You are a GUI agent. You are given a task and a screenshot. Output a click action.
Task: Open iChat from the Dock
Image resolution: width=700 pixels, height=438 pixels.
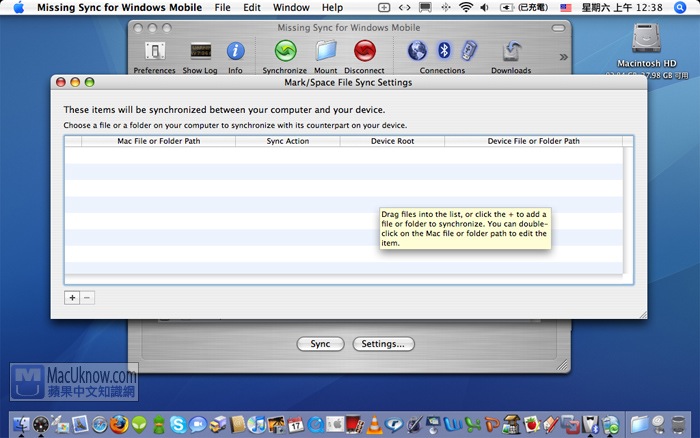coord(198,424)
